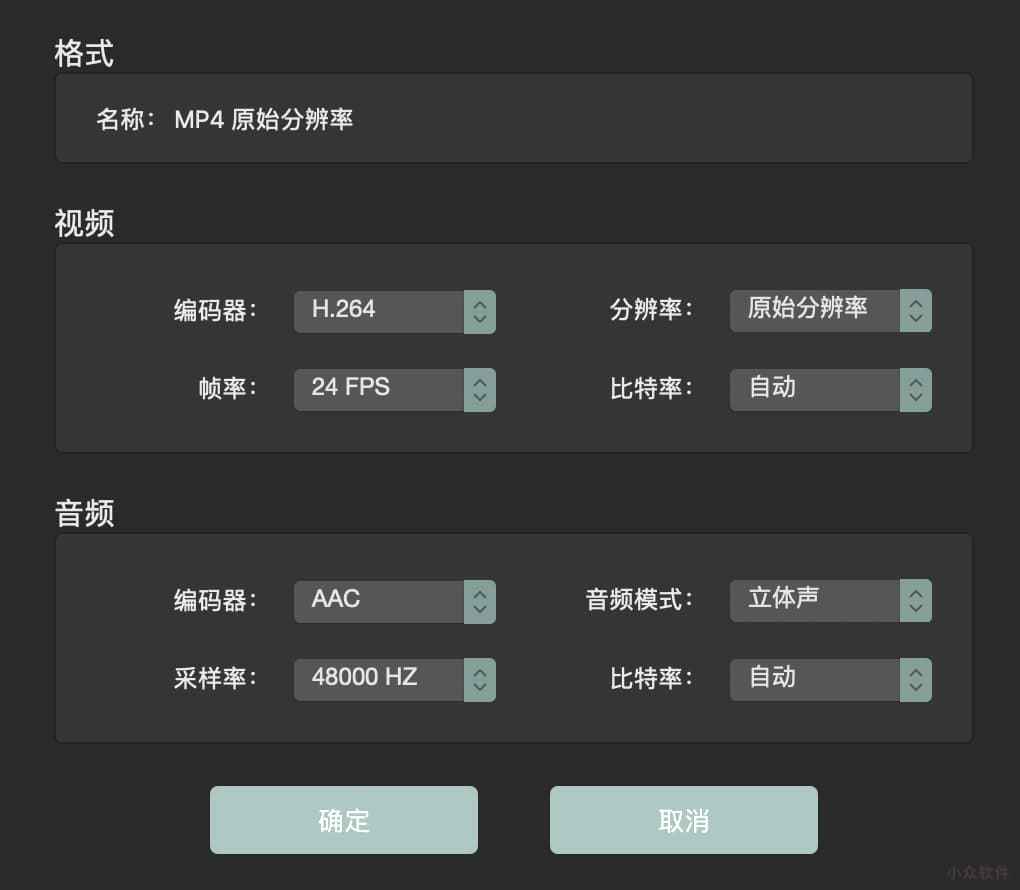Click chevron arrows beside H.264 video encoder
Image resolution: width=1020 pixels, height=890 pixels.
480,311
